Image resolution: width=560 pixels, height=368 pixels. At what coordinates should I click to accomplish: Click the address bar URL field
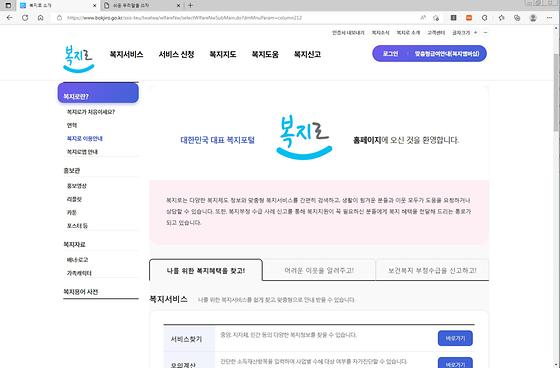[236, 18]
